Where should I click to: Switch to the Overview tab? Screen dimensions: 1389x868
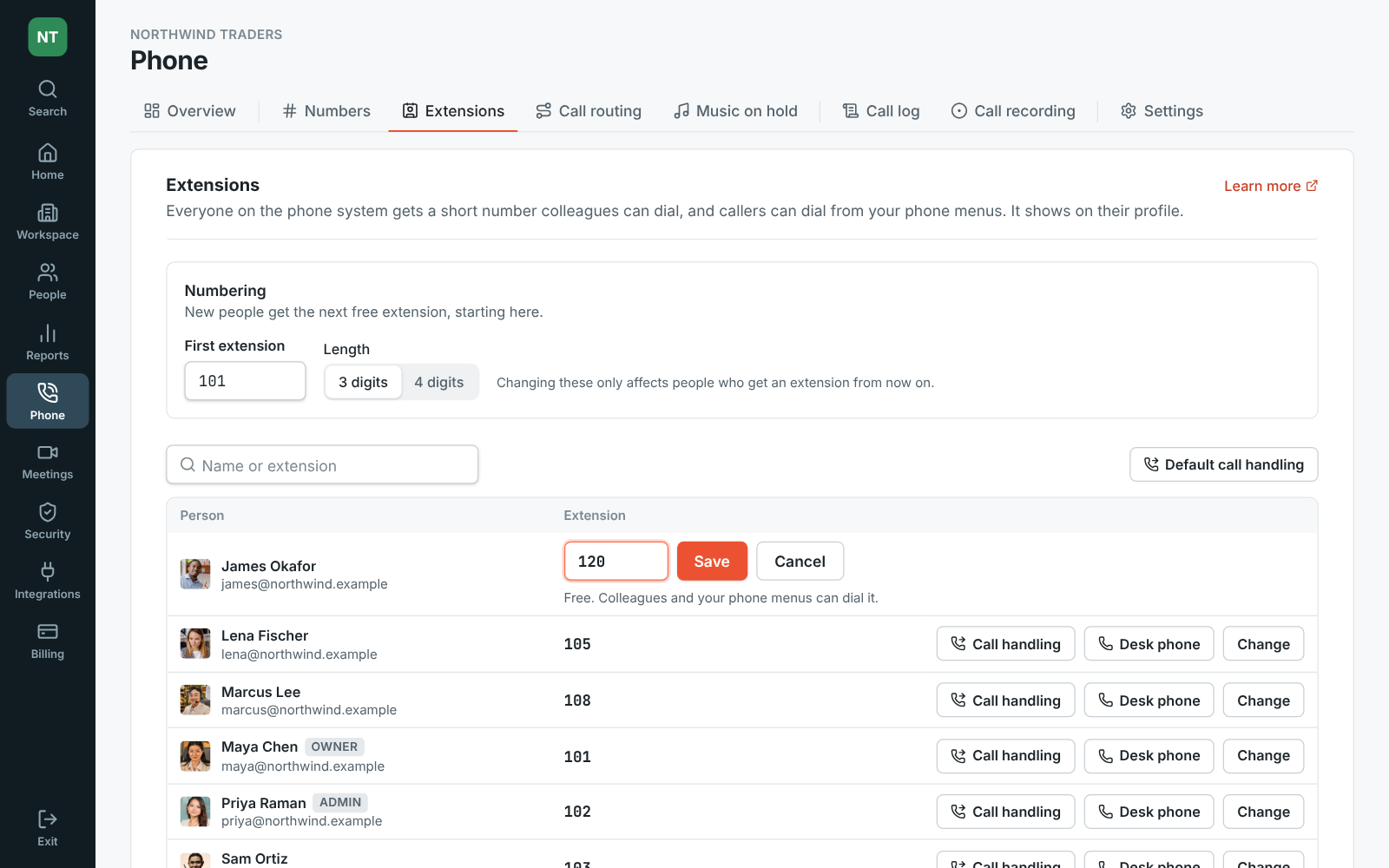click(x=189, y=111)
